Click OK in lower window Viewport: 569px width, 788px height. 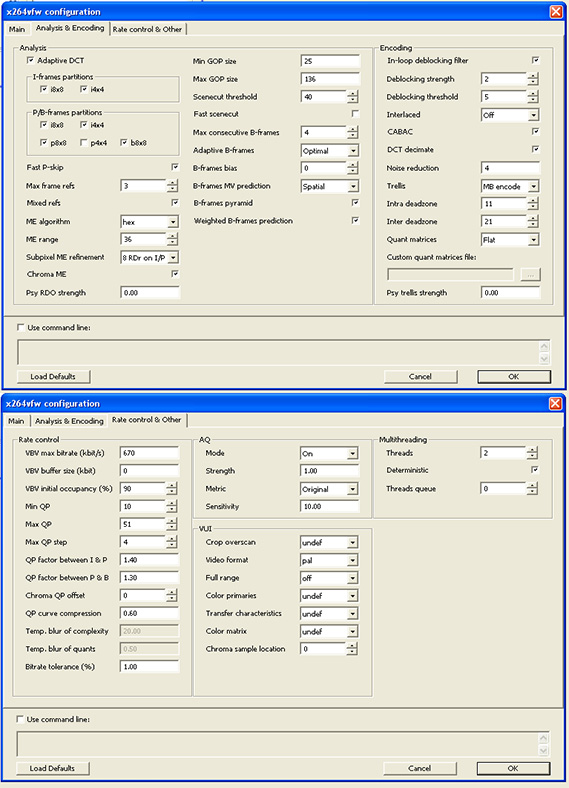point(513,768)
